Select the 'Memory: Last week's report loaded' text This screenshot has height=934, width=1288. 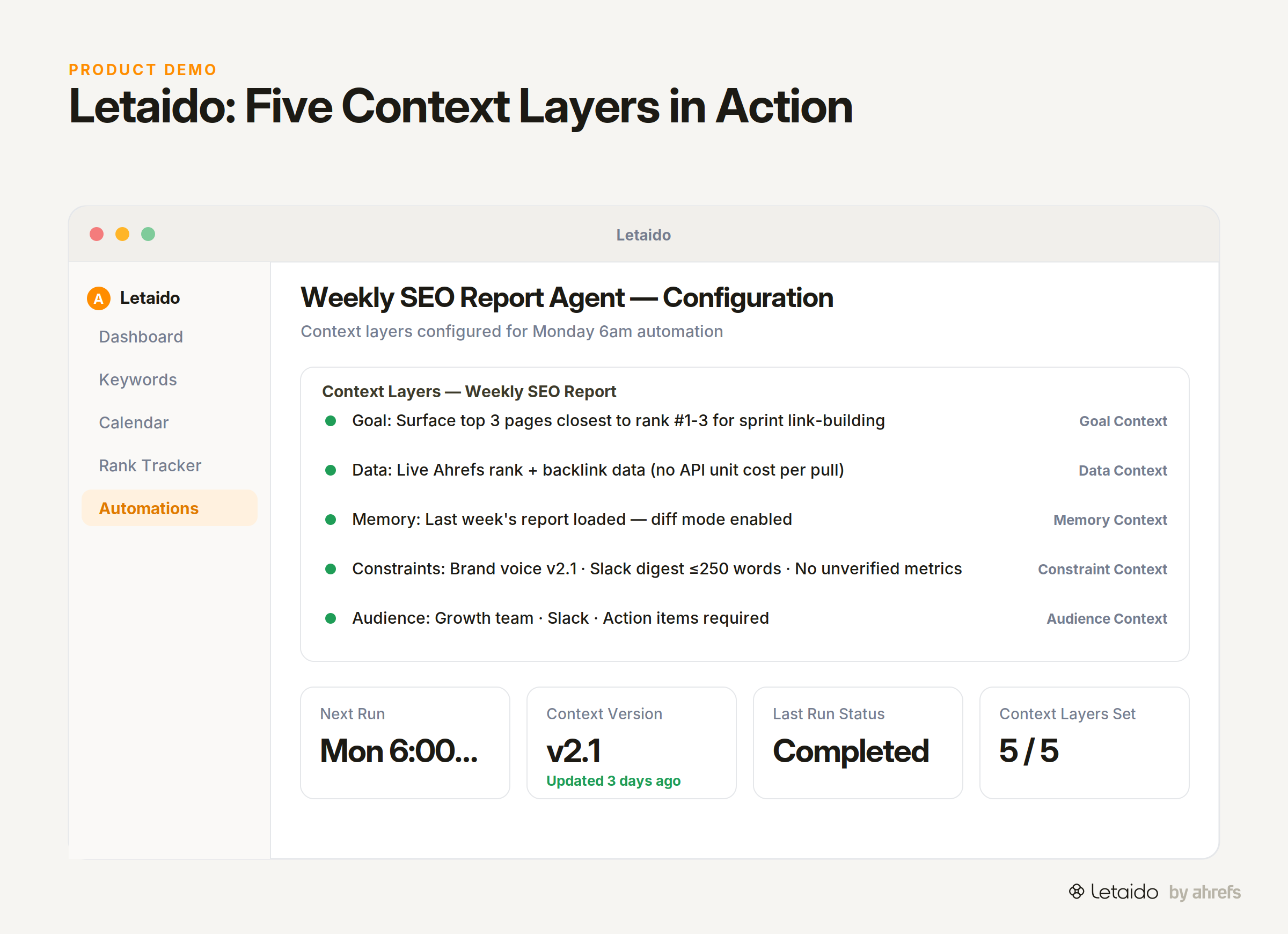[572, 519]
